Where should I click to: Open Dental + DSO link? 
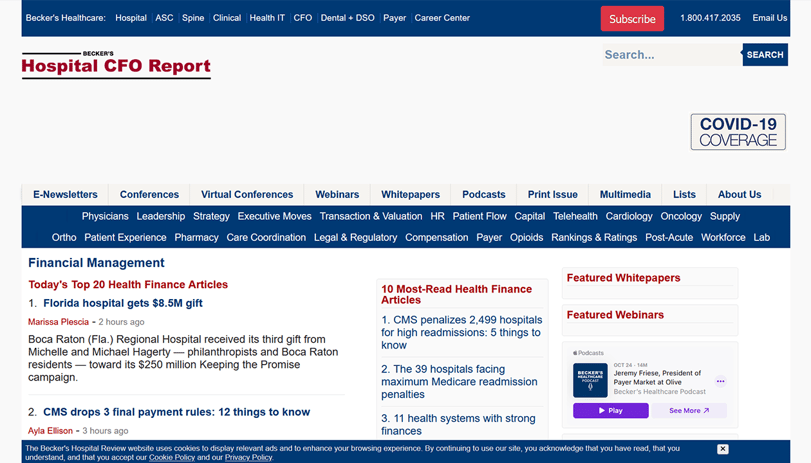point(348,18)
